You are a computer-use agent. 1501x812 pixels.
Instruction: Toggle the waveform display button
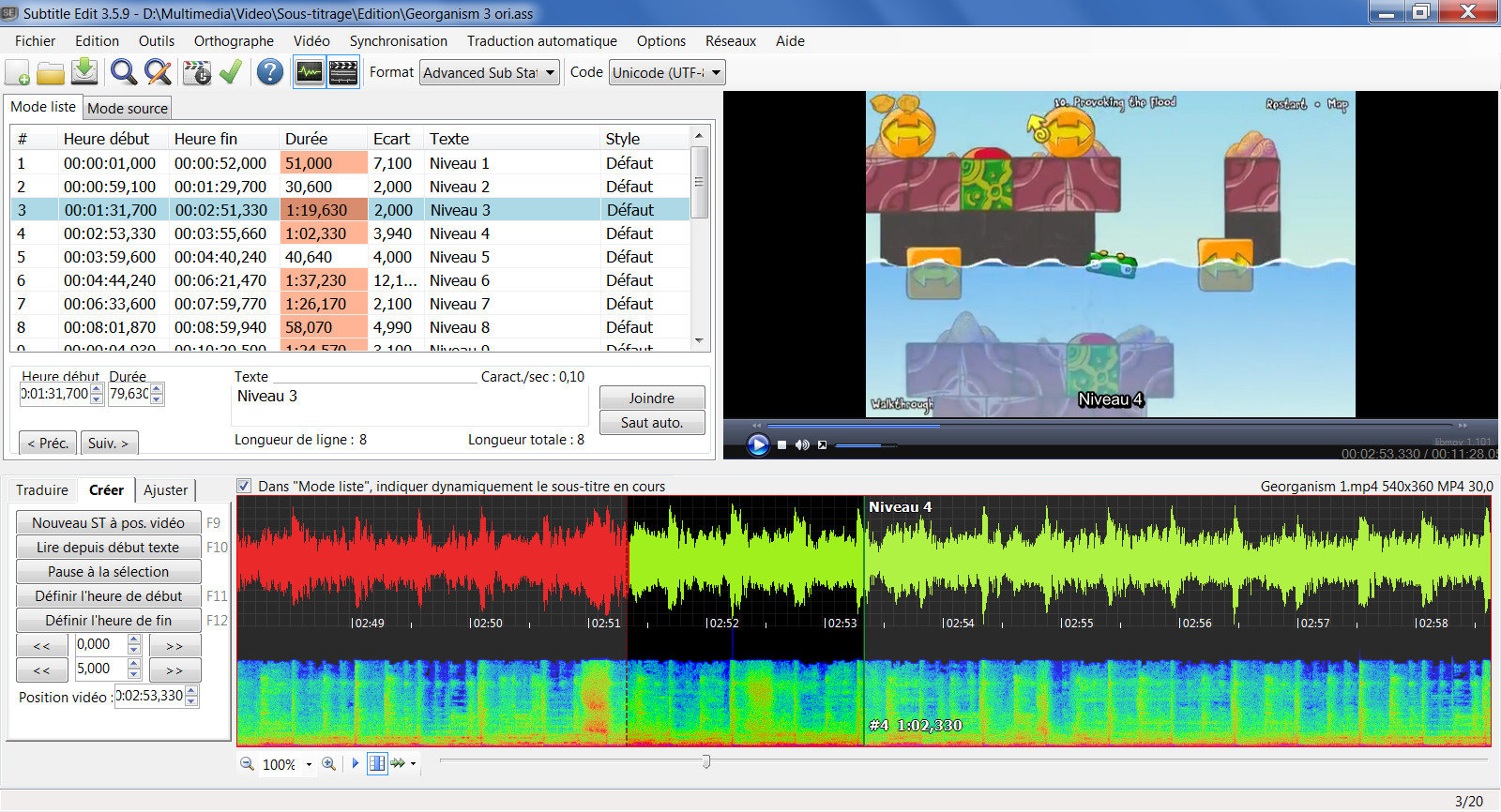[x=309, y=72]
